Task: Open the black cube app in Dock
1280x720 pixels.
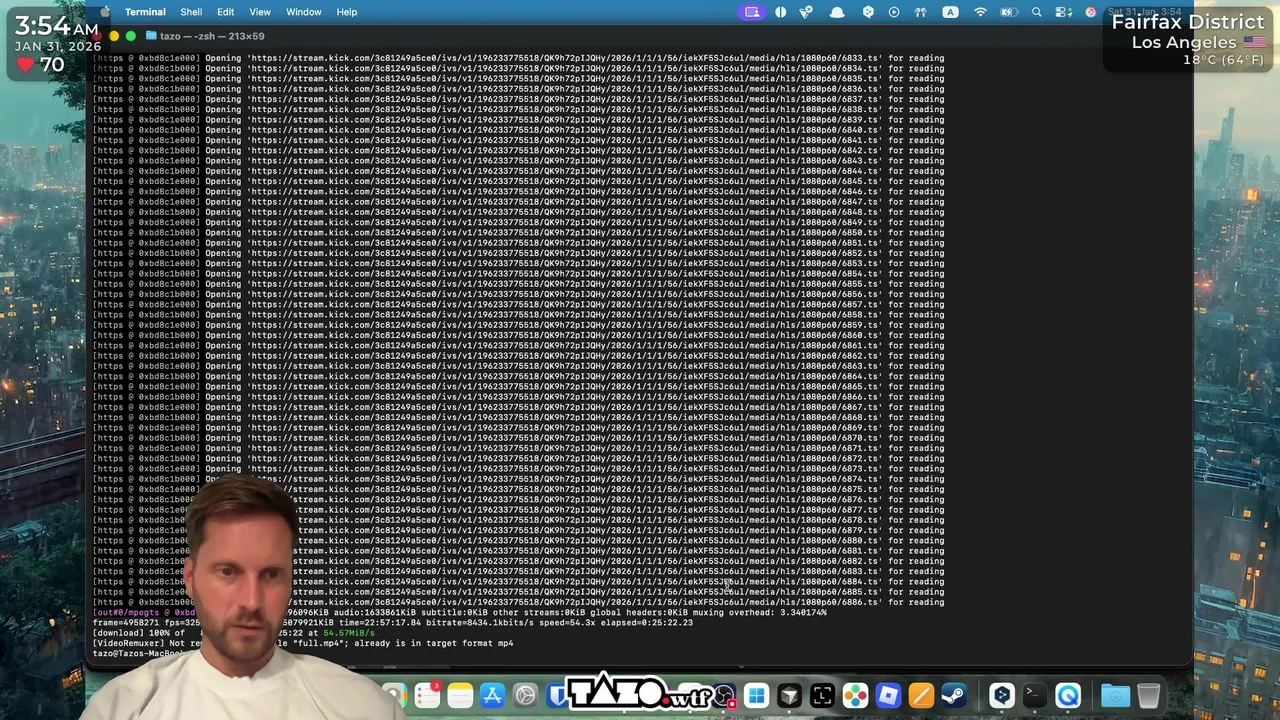Action: (x=789, y=695)
